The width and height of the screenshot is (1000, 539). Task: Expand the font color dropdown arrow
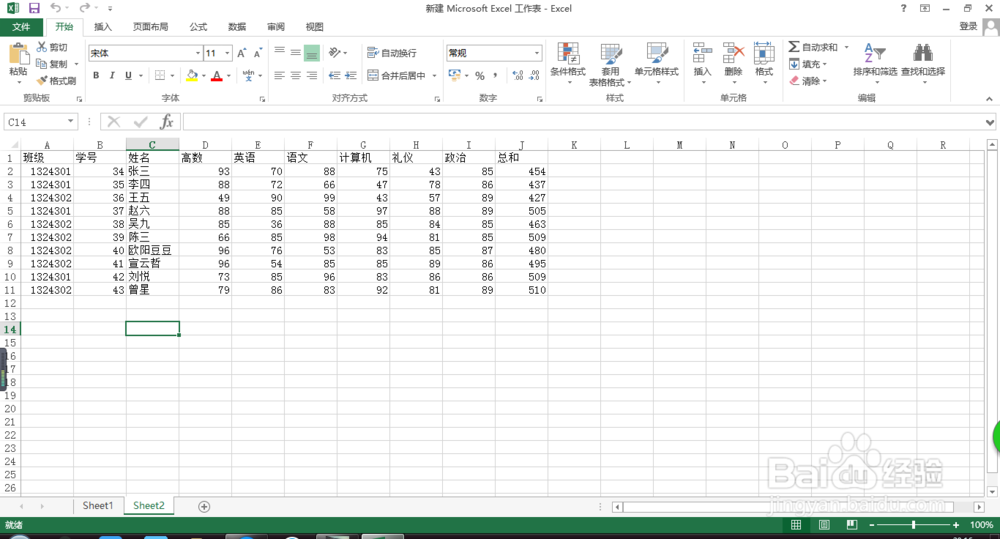229,75
